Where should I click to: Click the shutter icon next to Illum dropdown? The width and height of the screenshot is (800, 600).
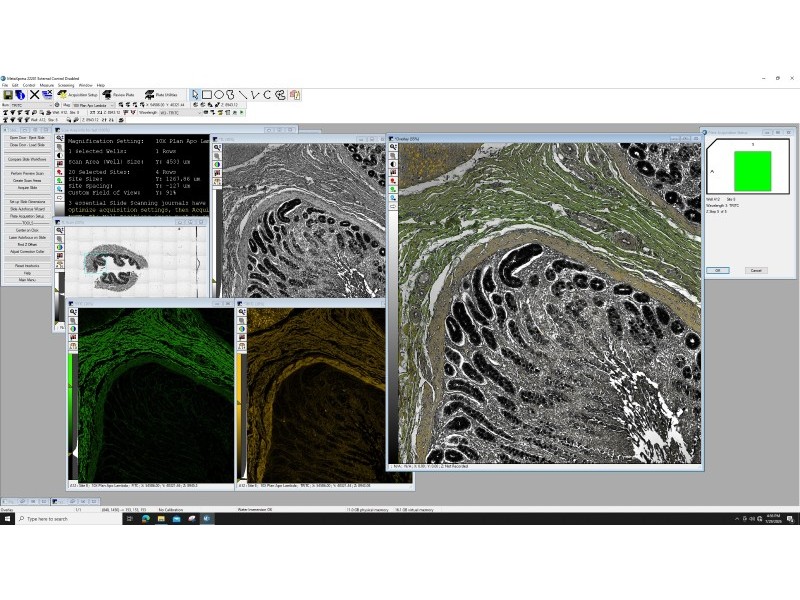[57, 105]
